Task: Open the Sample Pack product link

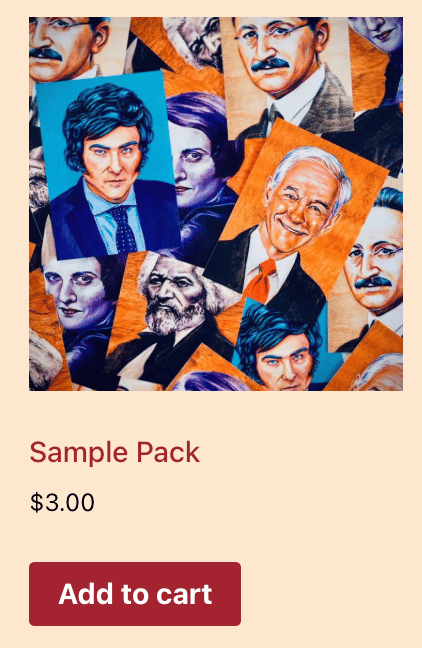Action: tap(114, 453)
